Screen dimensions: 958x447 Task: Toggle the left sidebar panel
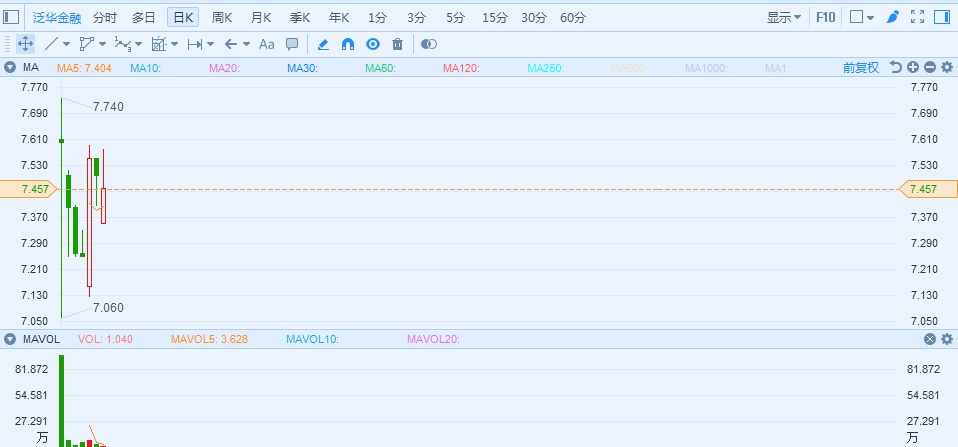click(x=11, y=17)
